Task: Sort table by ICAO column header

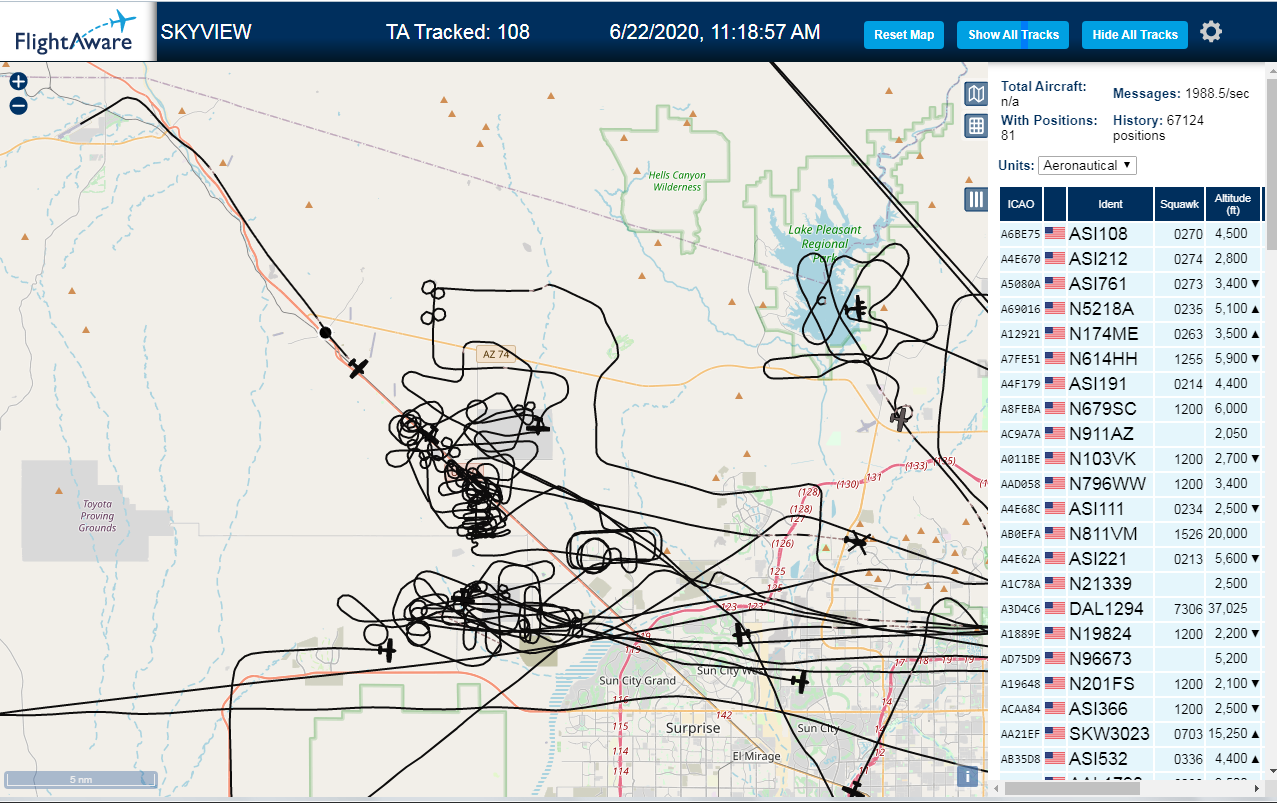Action: click(1021, 204)
